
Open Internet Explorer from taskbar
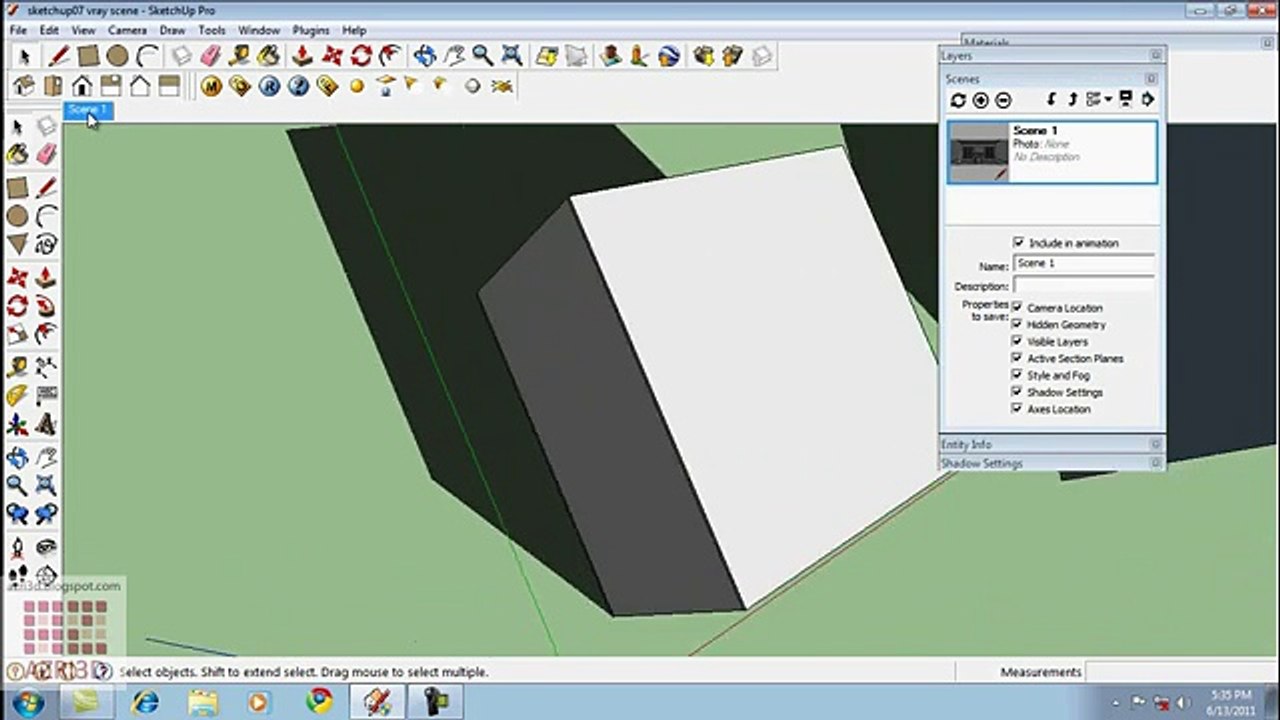[x=145, y=701]
